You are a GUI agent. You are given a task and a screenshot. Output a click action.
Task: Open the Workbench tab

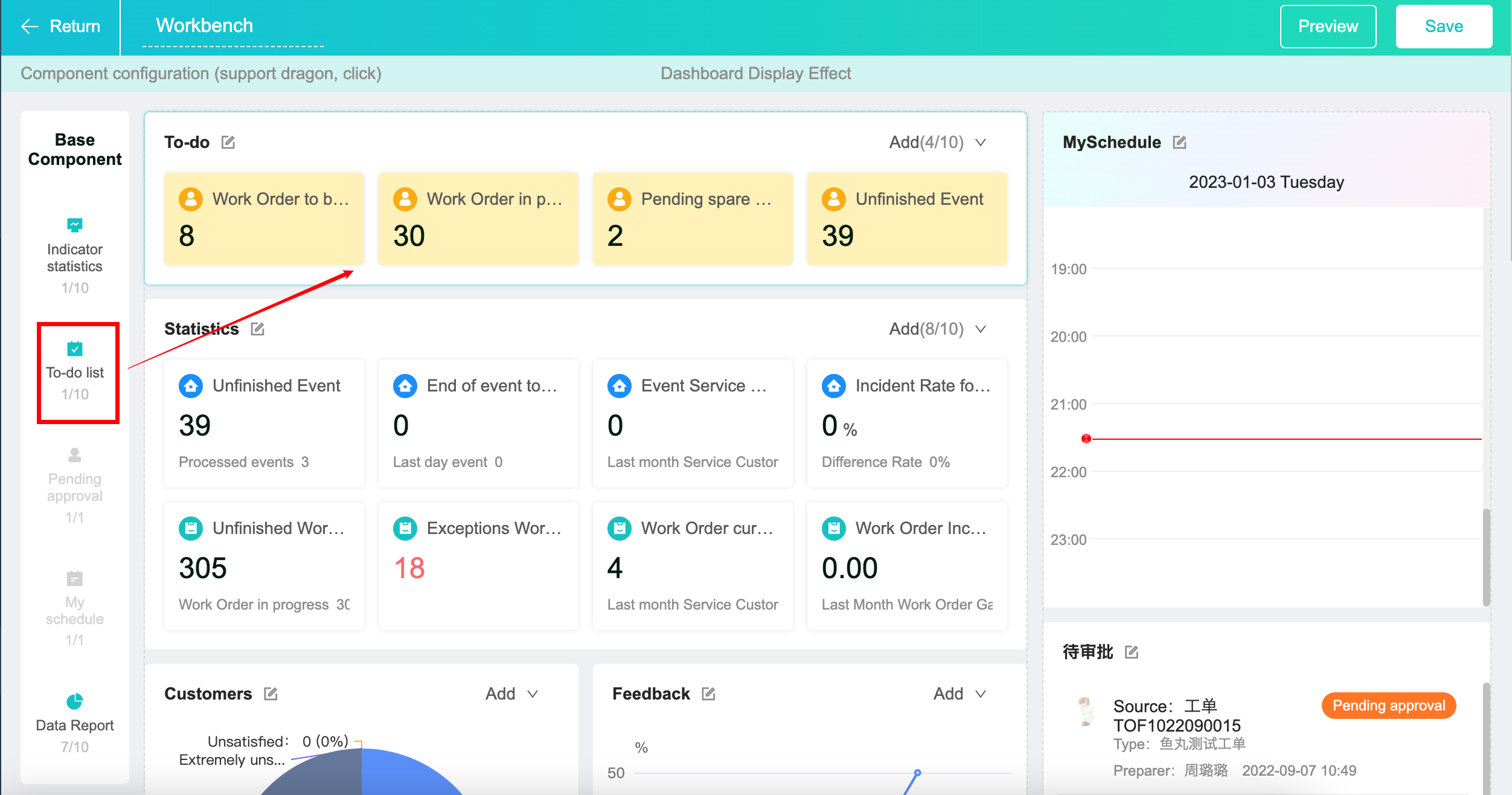(205, 25)
